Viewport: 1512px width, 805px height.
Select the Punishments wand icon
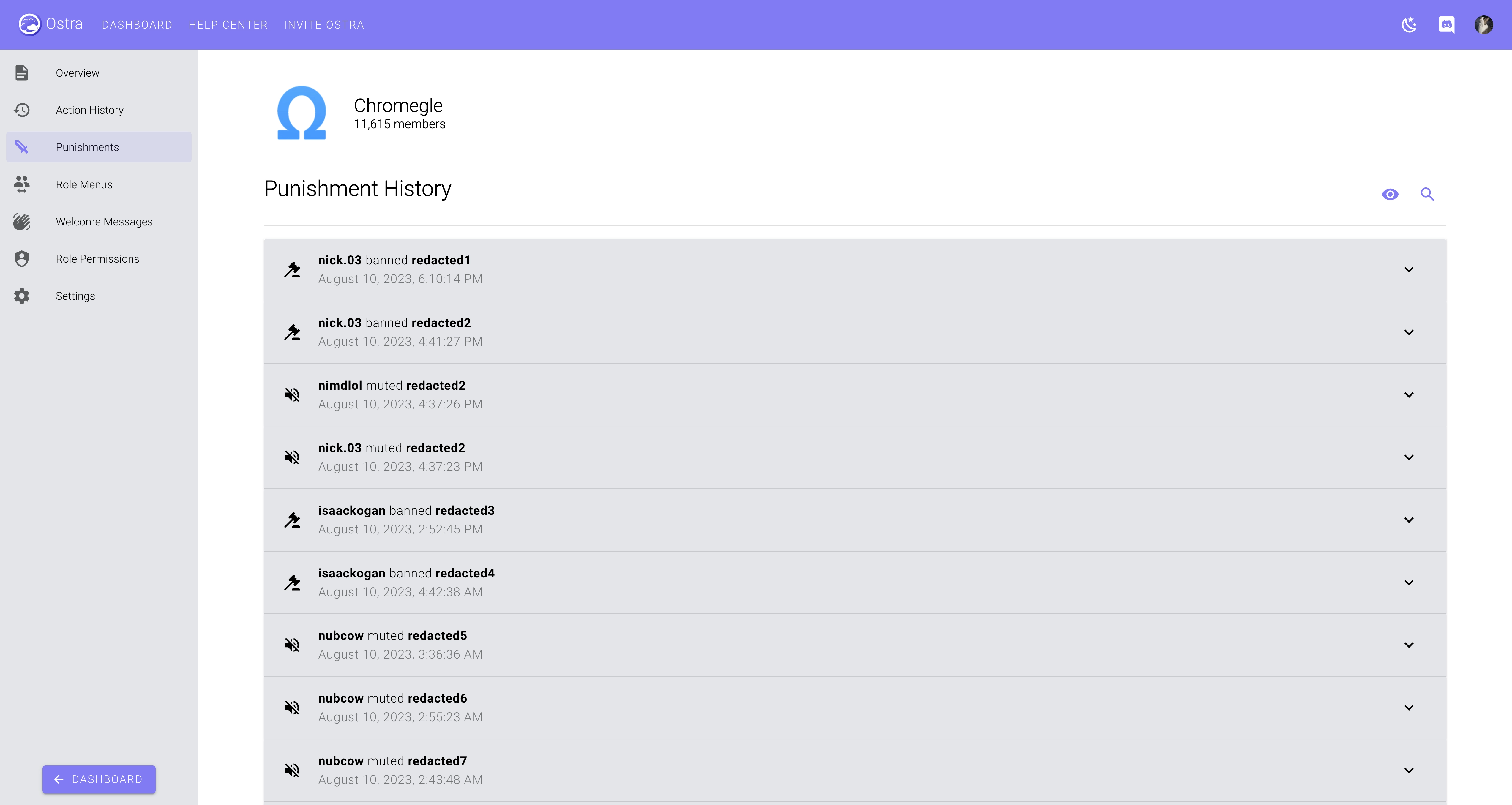22,147
